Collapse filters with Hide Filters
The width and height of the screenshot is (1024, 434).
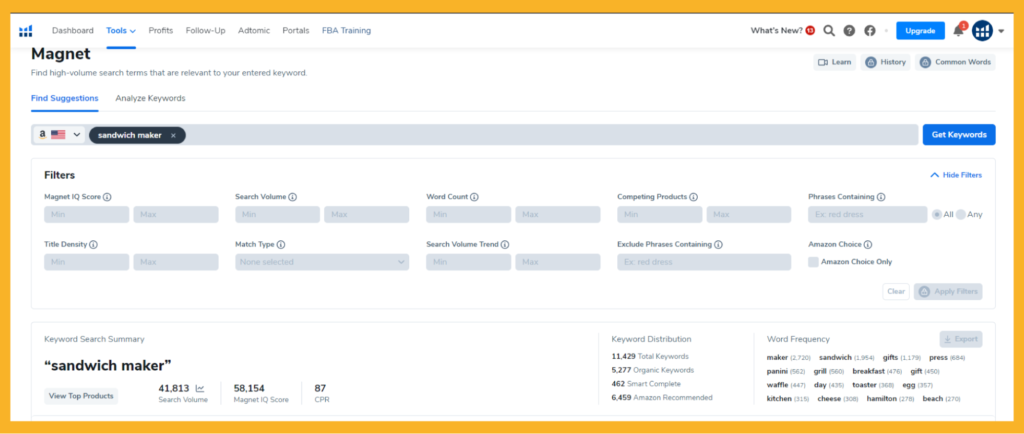[x=956, y=175]
